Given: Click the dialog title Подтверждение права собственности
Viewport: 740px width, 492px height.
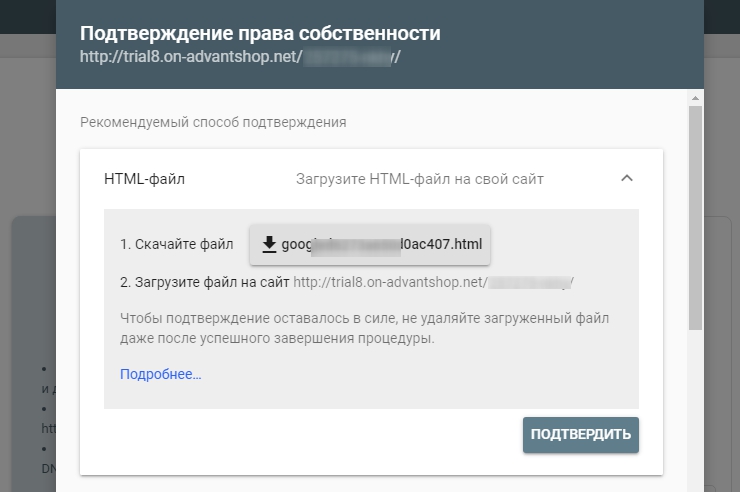Looking at the screenshot, I should pos(260,34).
